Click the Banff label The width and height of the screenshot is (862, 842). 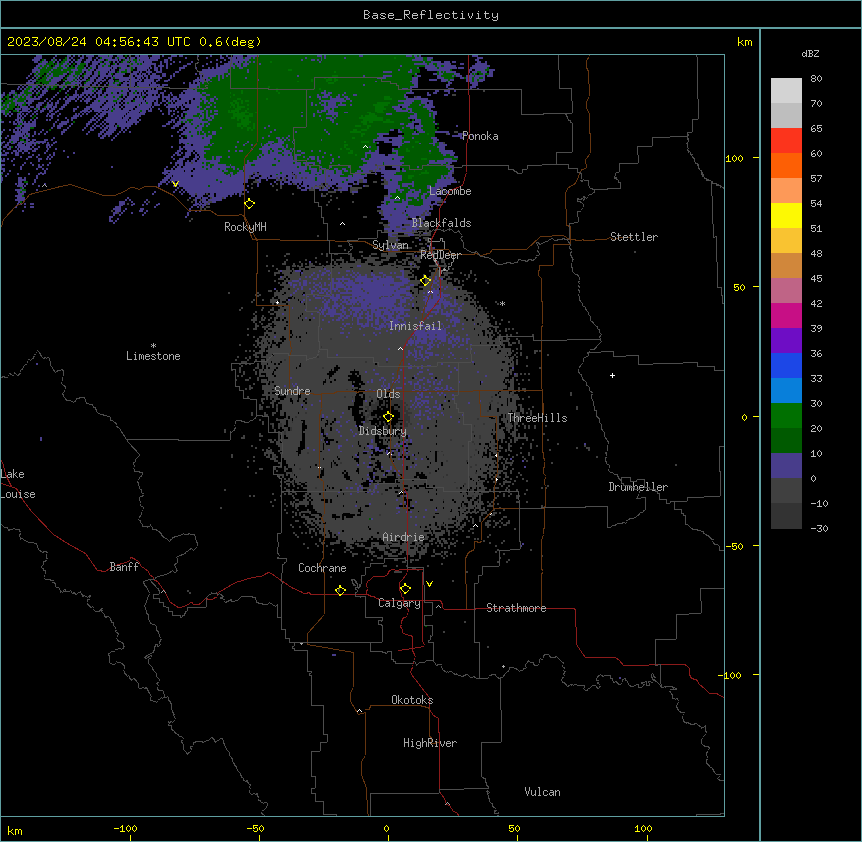click(x=124, y=567)
